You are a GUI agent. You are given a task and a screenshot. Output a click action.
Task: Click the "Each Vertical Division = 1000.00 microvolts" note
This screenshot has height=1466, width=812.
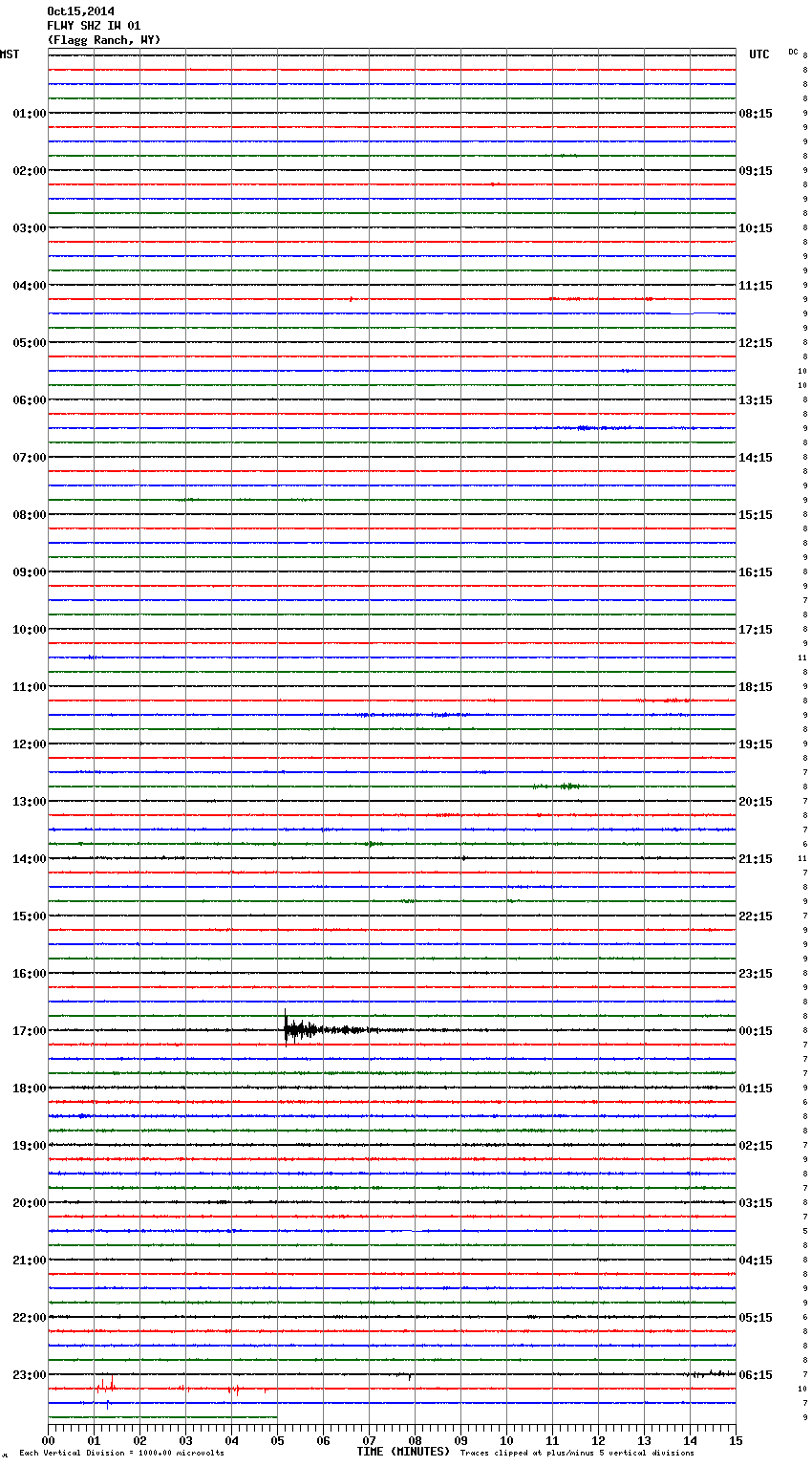tap(121, 1454)
